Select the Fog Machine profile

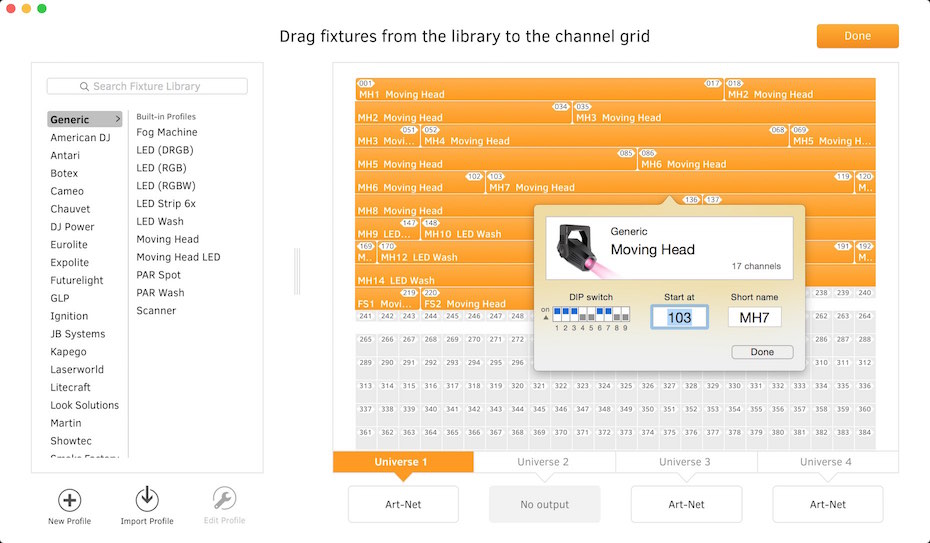pos(167,132)
